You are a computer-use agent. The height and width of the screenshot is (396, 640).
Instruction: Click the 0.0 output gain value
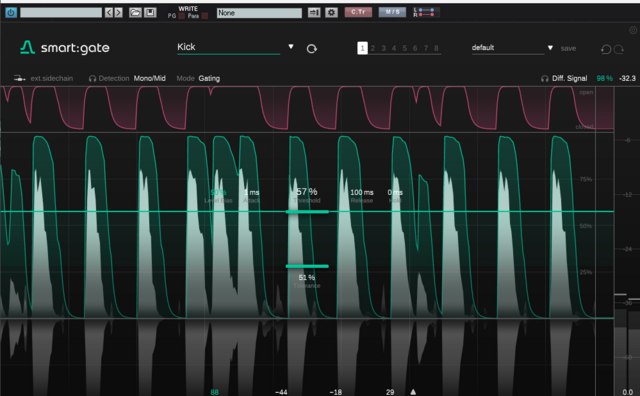tap(628, 392)
